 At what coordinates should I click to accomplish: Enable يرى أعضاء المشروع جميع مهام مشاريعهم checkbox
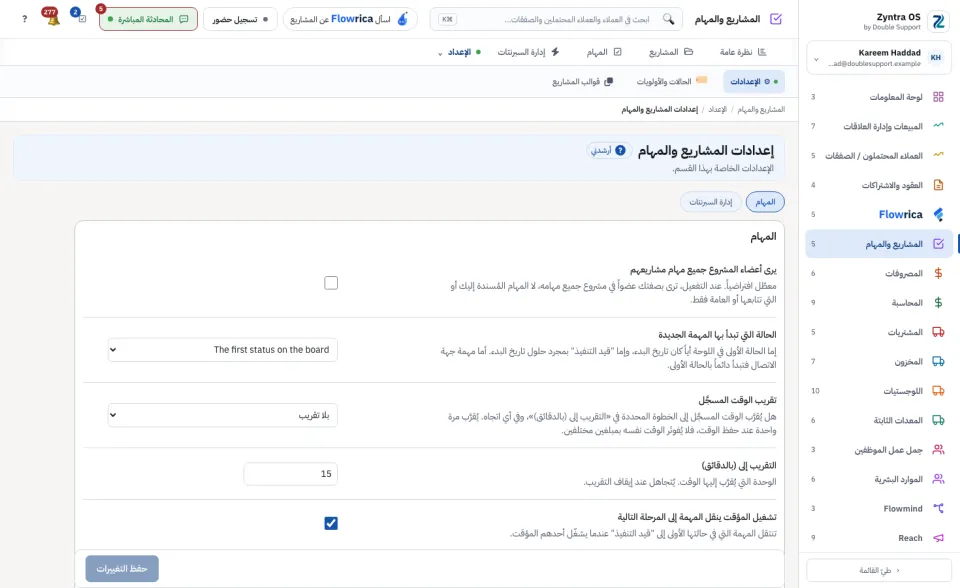(331, 283)
